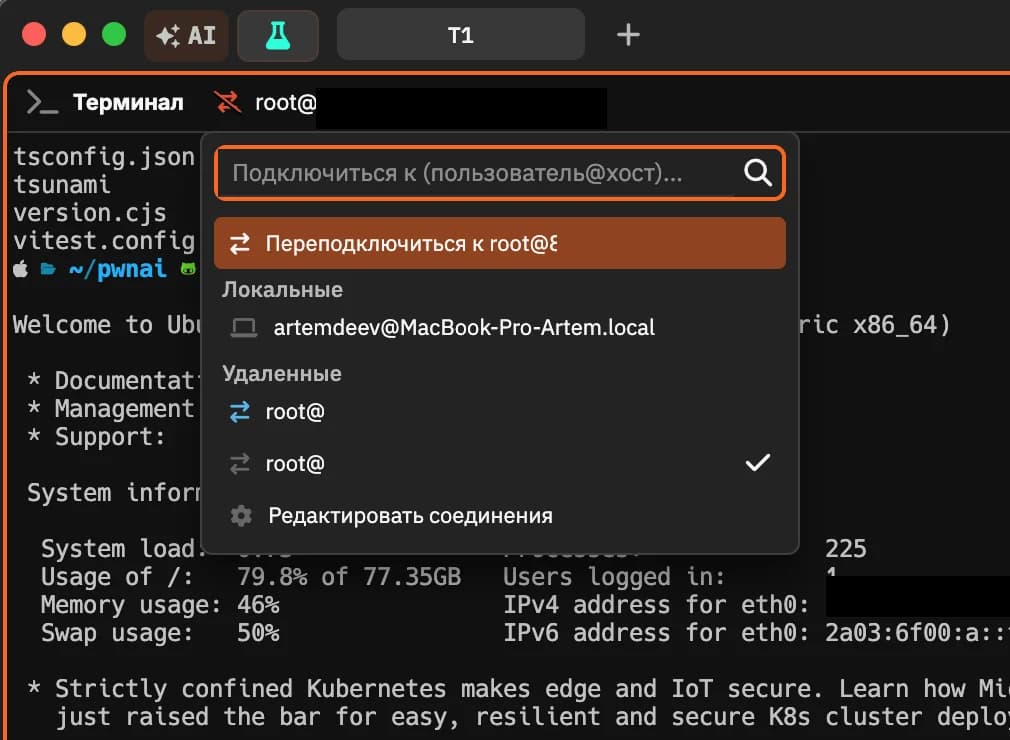The height and width of the screenshot is (740, 1010).
Task: Click the GitHub icon after ~/pwnai
Action: (188, 268)
